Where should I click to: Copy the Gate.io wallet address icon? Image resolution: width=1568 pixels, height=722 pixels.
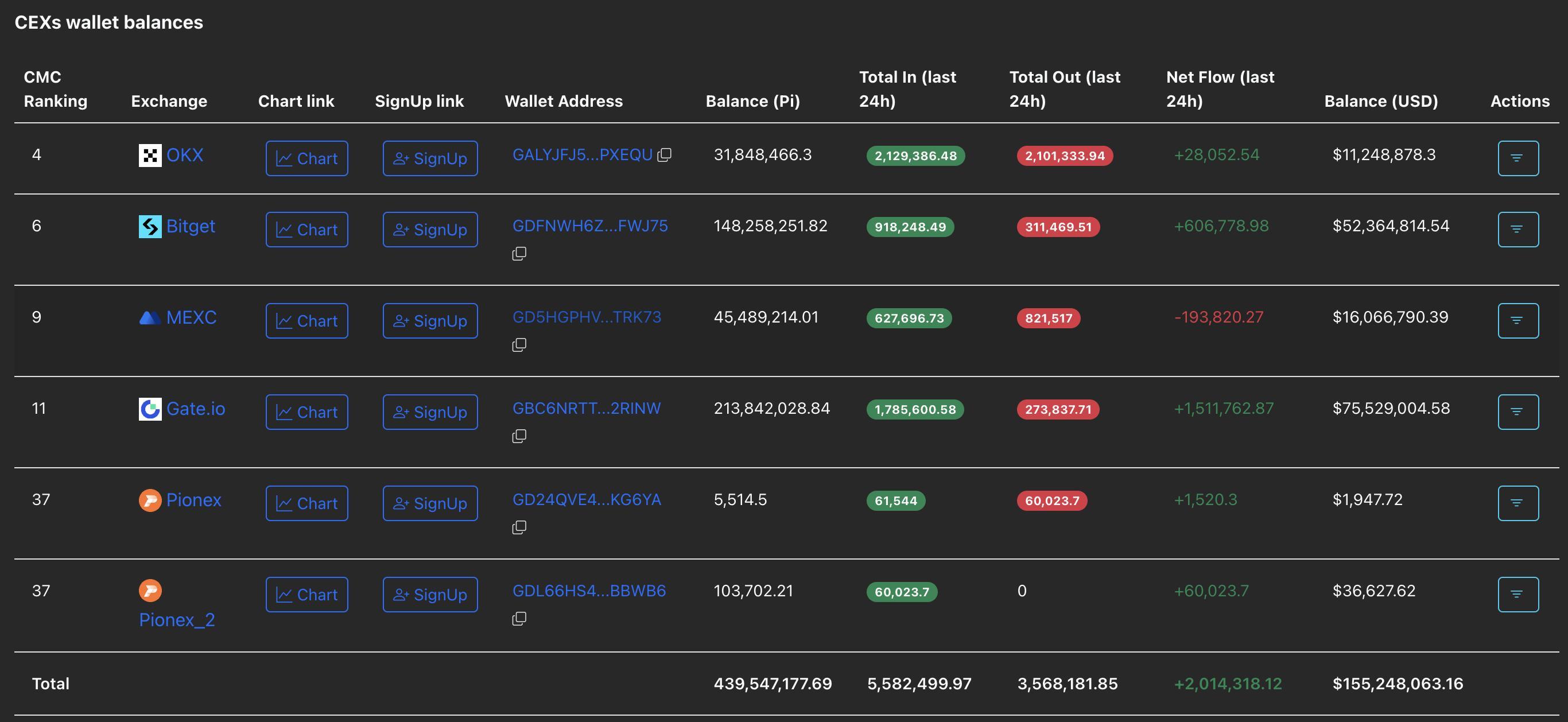point(519,436)
